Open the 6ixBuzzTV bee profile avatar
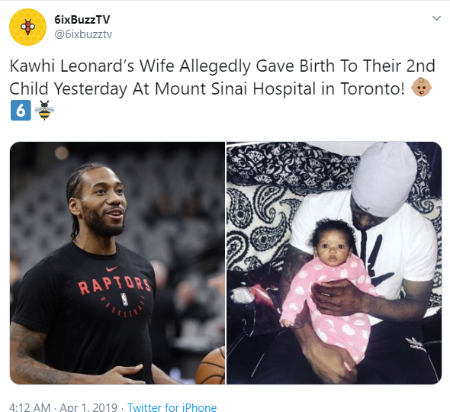 click(28, 27)
